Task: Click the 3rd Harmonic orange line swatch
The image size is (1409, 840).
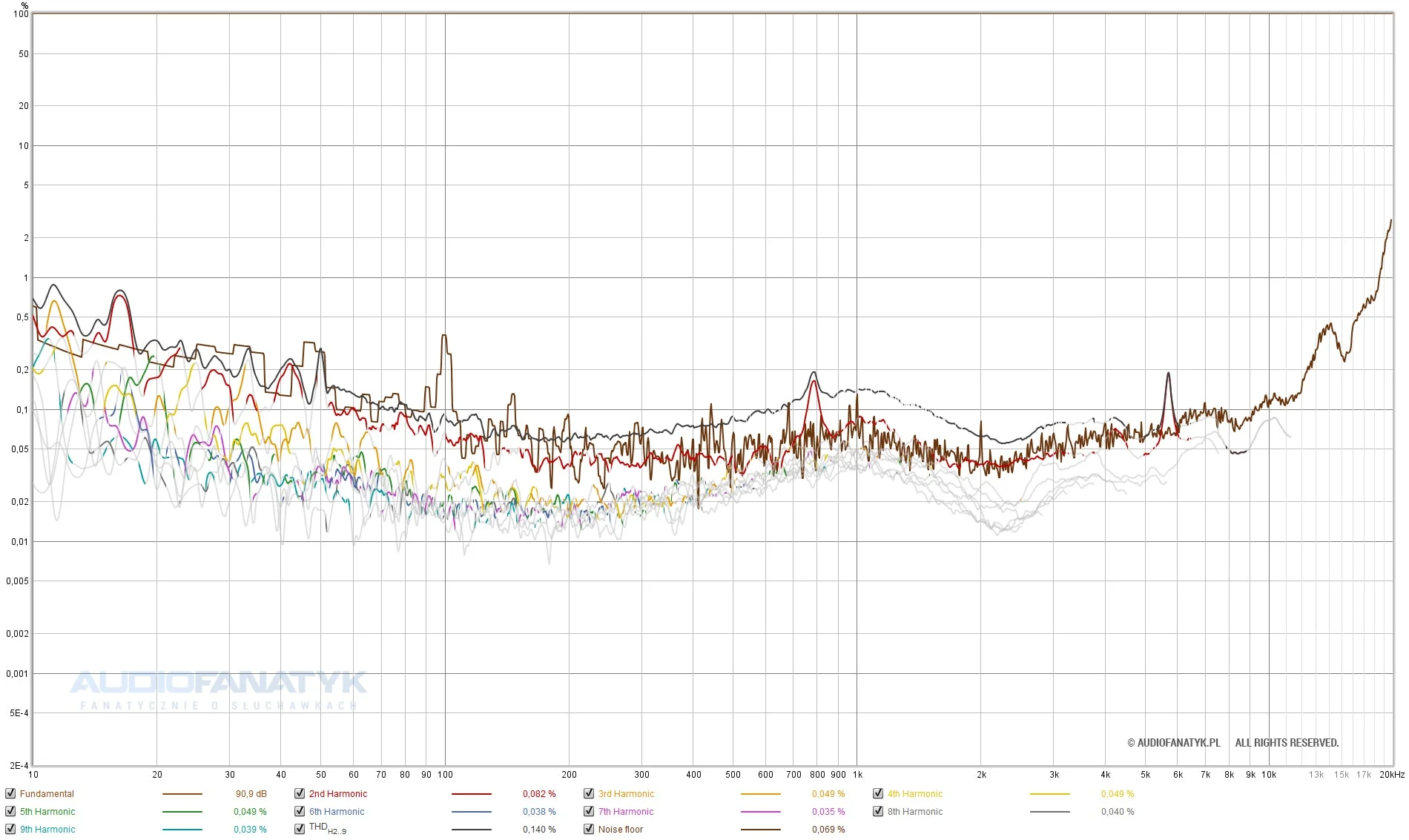Action: pos(760,794)
